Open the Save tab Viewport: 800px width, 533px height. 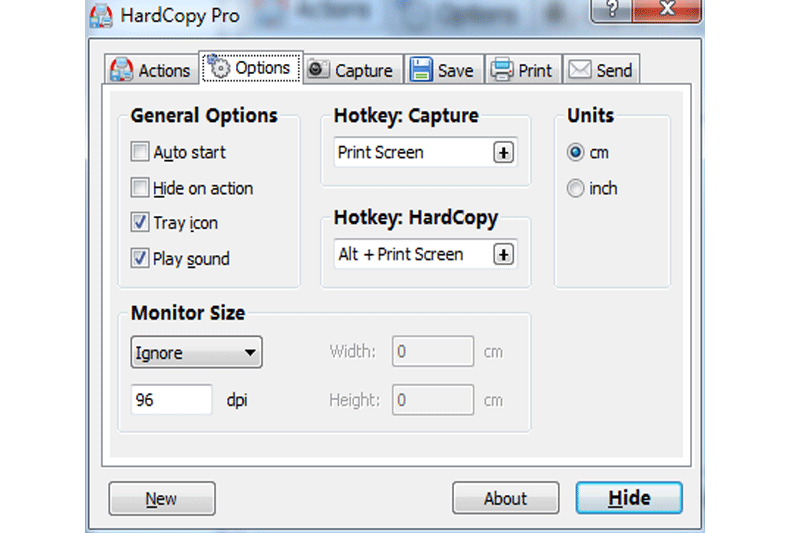(443, 70)
